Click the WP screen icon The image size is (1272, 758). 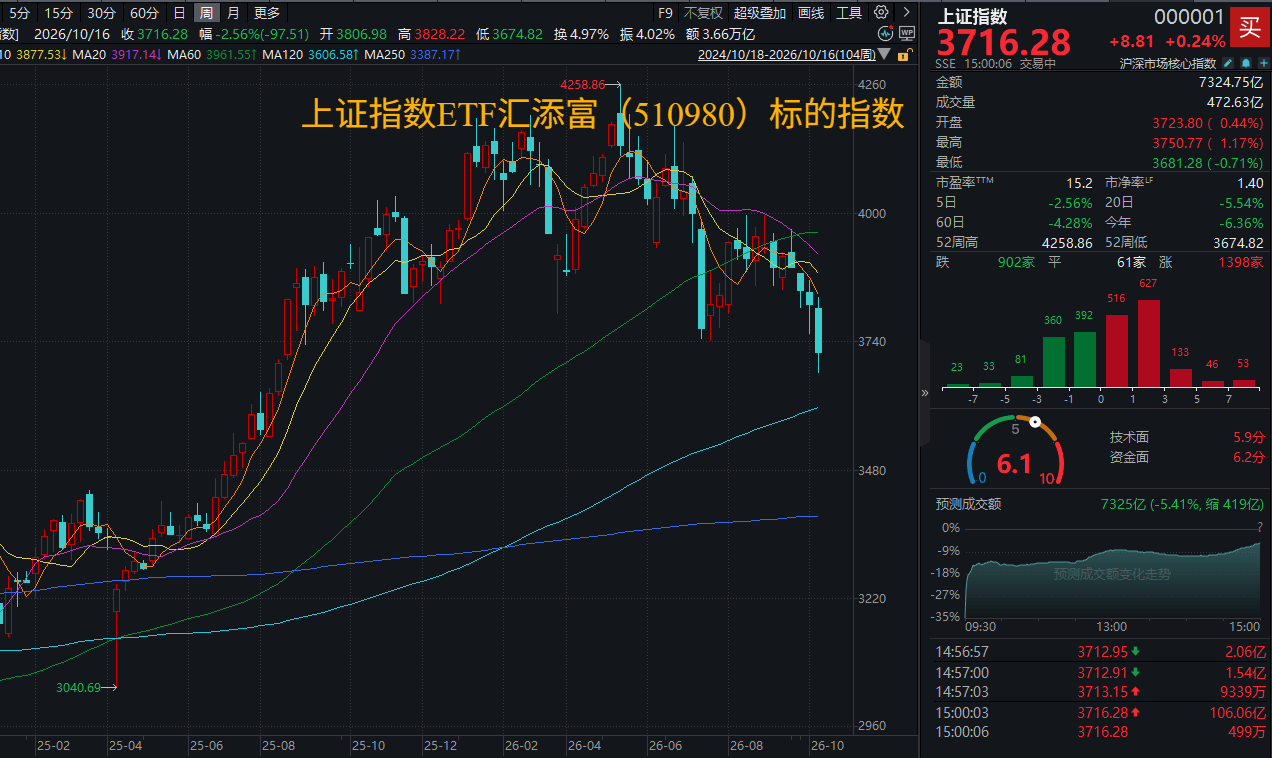(907, 33)
